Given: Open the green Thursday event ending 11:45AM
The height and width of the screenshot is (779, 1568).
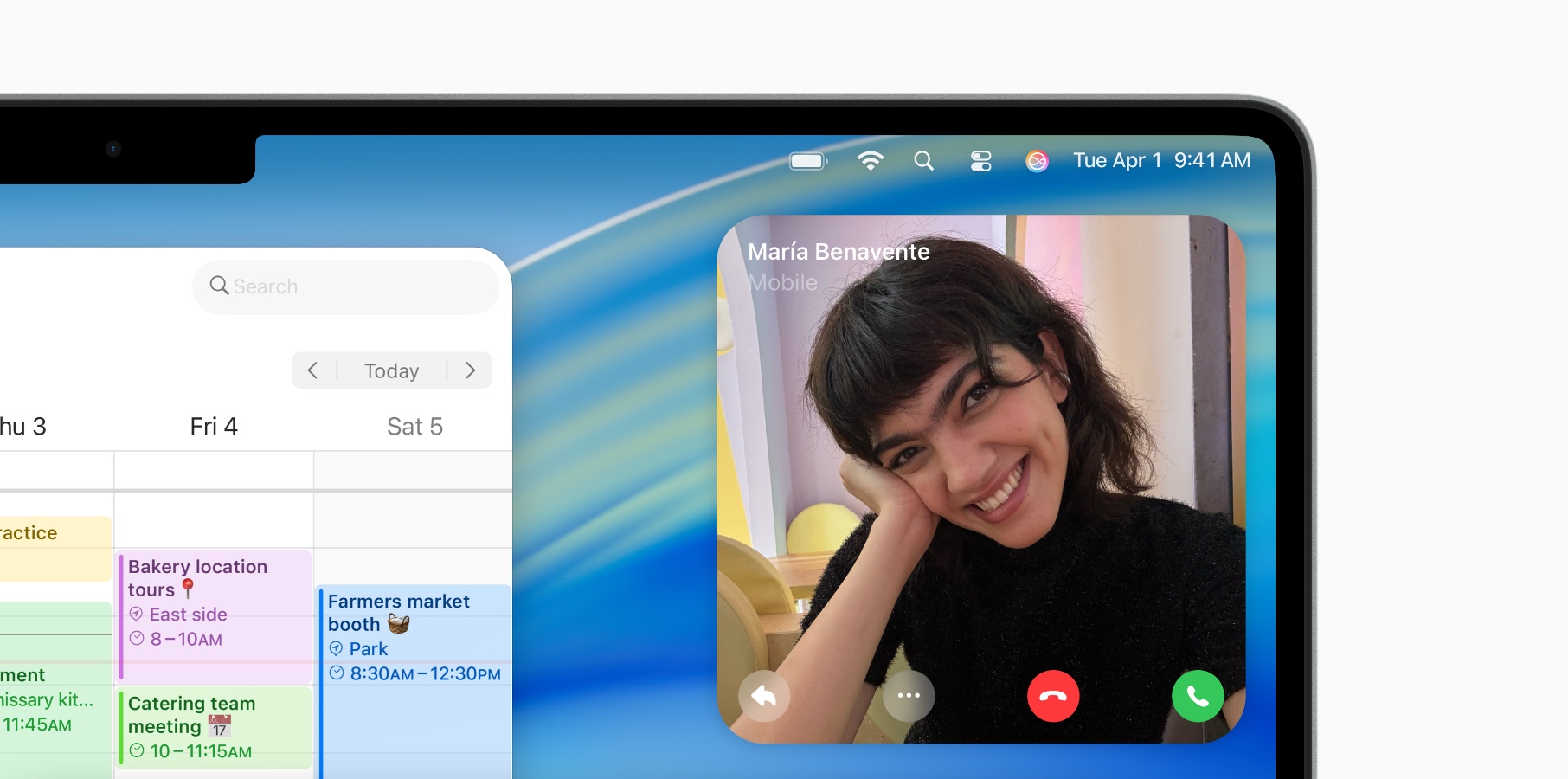Looking at the screenshot, I should point(55,691).
